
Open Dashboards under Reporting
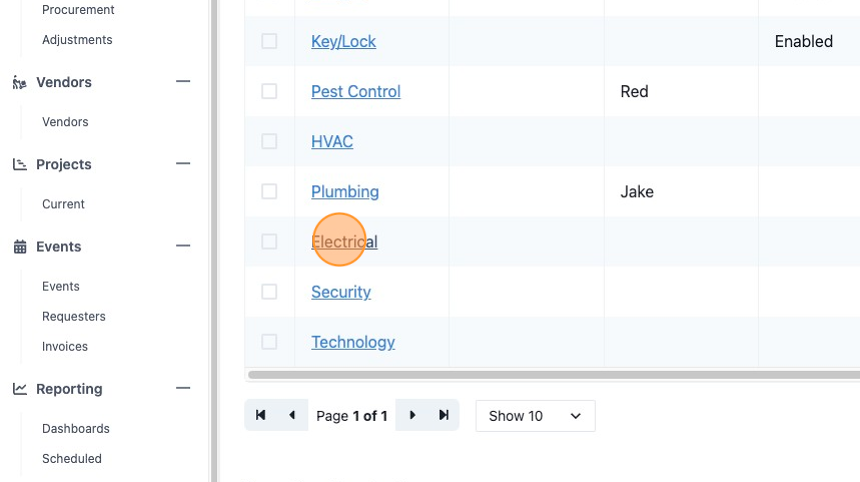76,429
